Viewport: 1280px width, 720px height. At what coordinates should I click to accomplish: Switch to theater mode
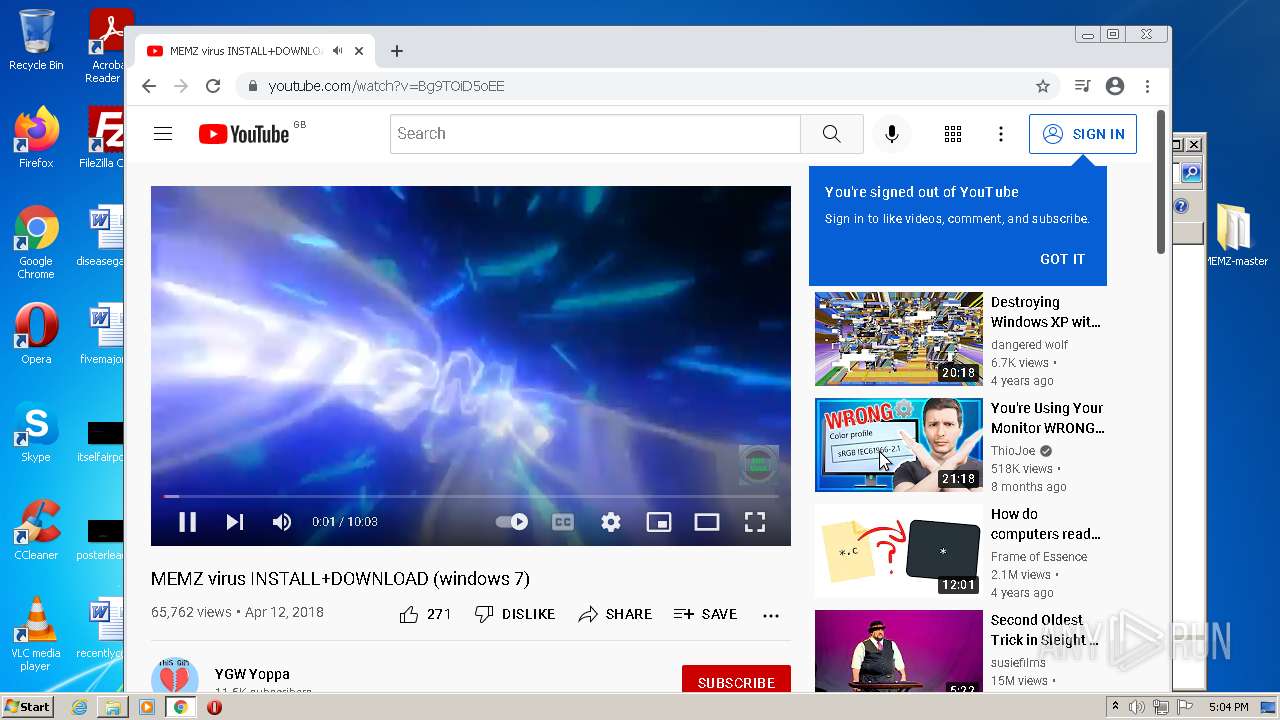[707, 522]
